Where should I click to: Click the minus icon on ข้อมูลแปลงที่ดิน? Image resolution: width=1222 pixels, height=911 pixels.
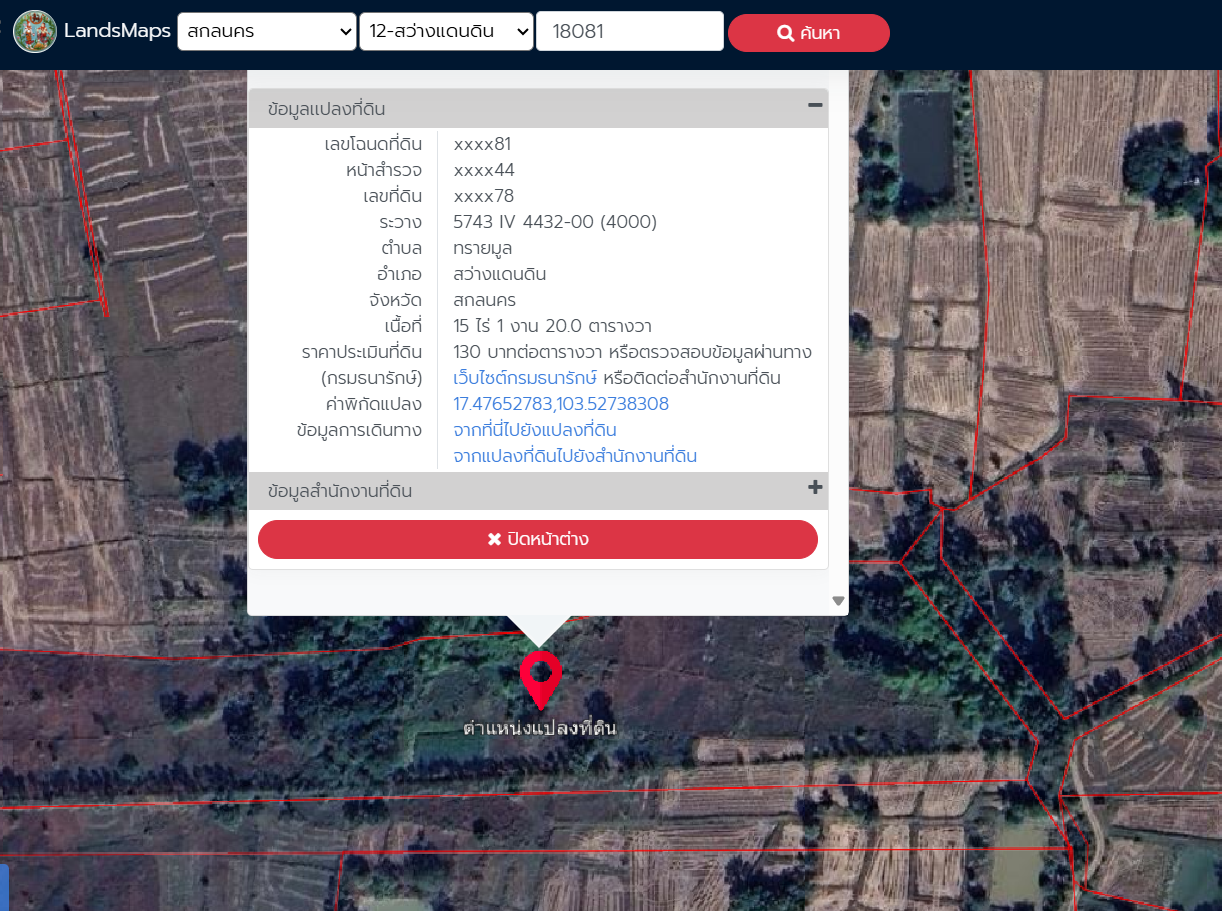[815, 105]
